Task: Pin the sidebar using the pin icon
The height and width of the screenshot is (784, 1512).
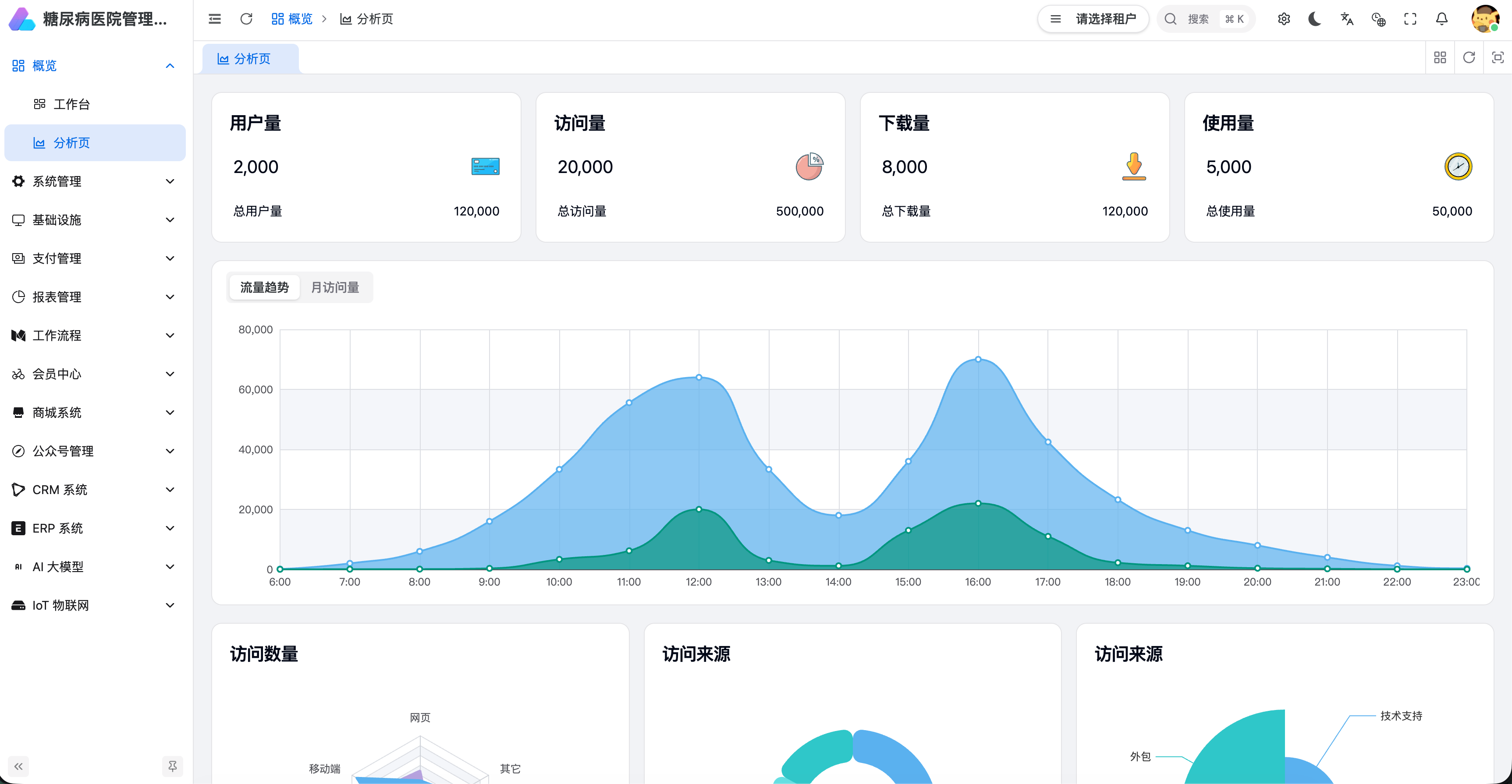Action: pos(173,766)
